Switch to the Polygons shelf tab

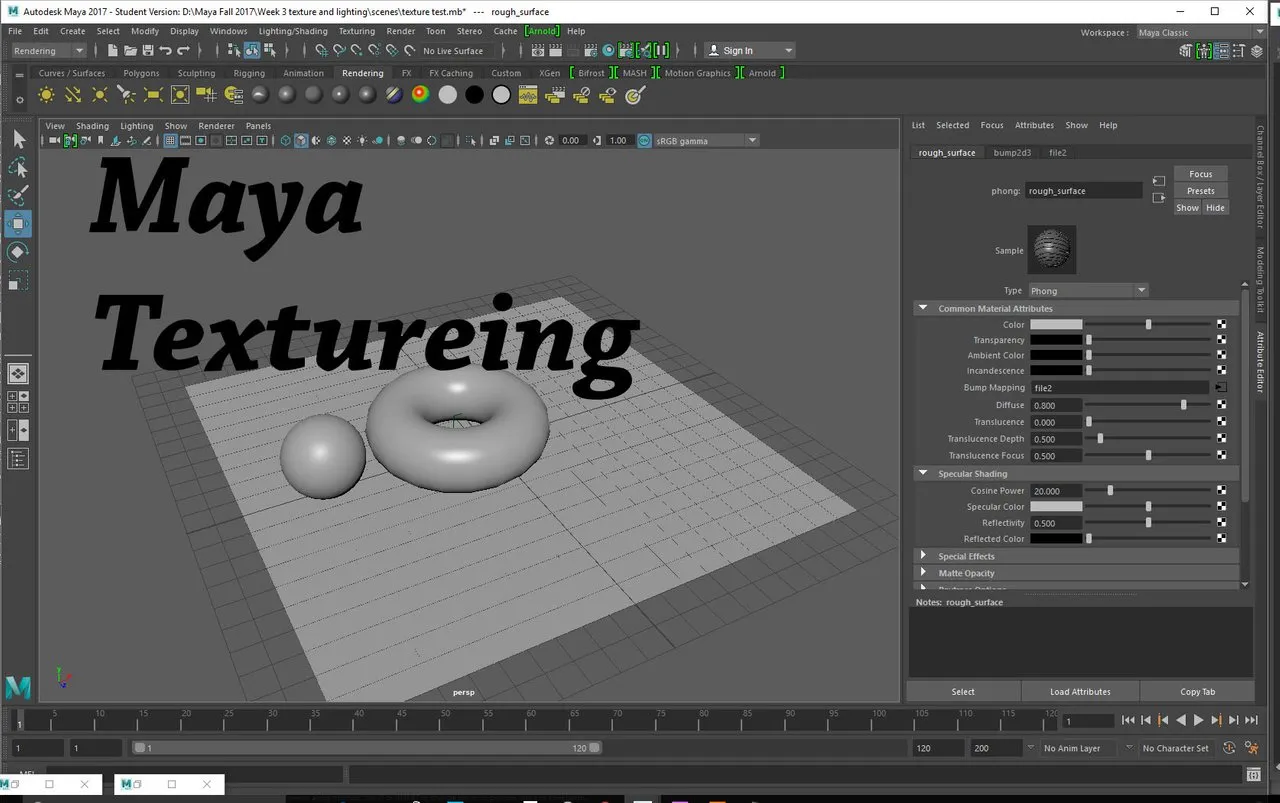click(x=141, y=73)
